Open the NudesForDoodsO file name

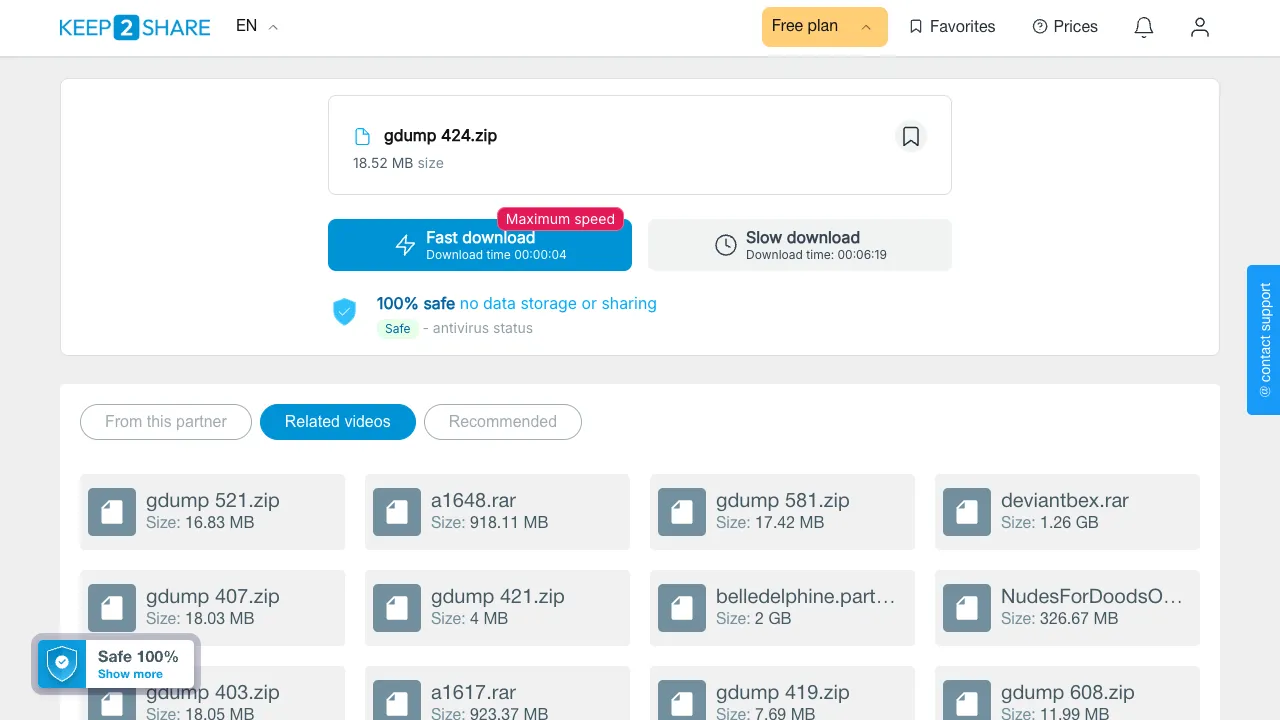[1092, 596]
